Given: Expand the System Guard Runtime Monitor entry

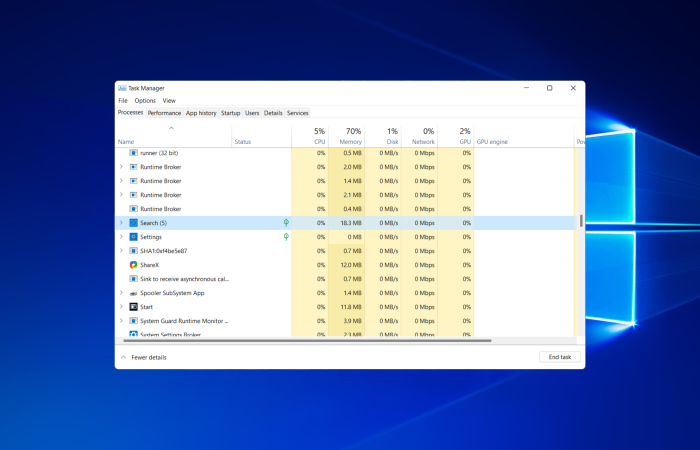Looking at the screenshot, I should [x=121, y=321].
